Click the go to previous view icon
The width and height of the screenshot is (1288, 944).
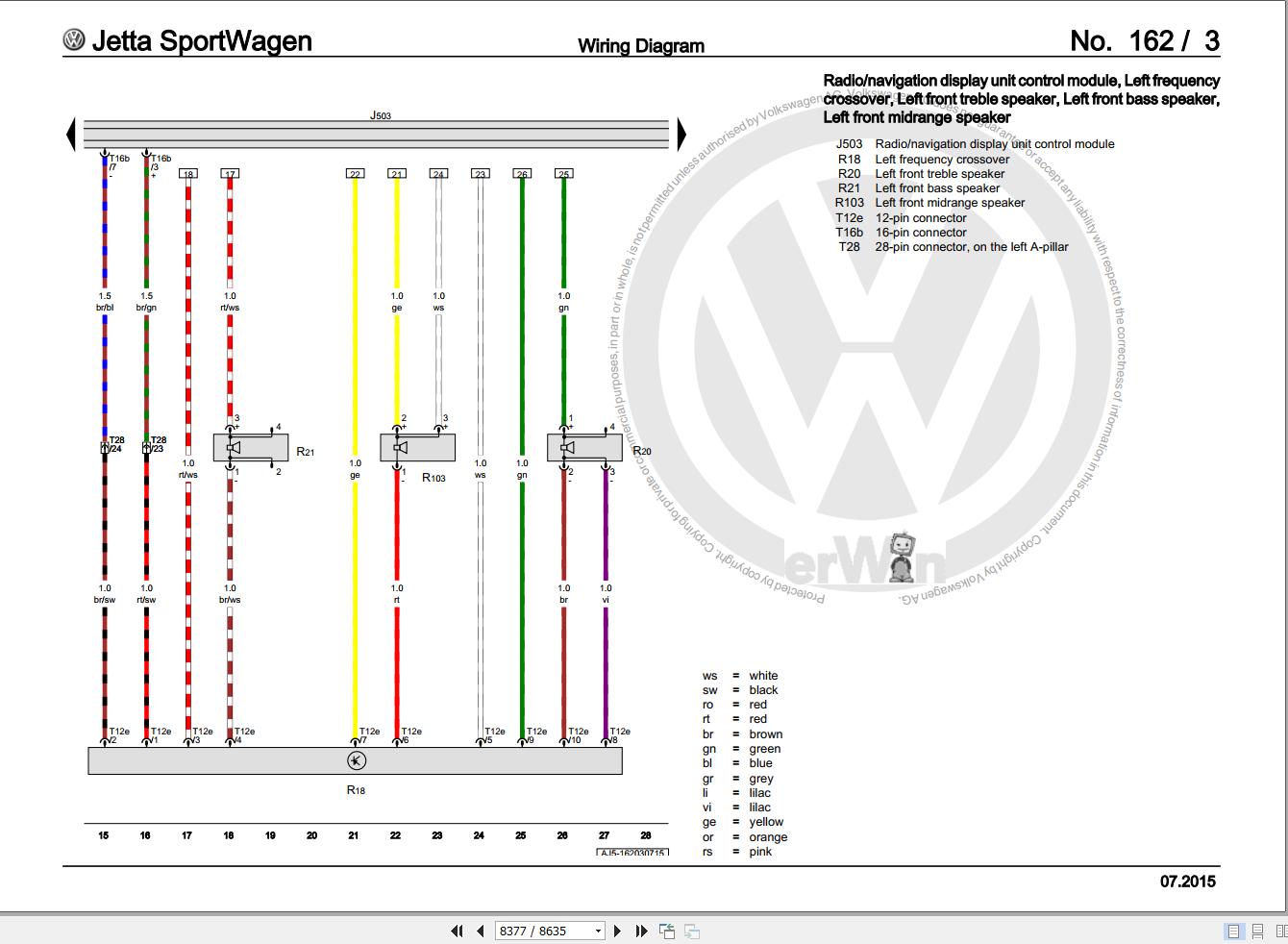pos(667,931)
